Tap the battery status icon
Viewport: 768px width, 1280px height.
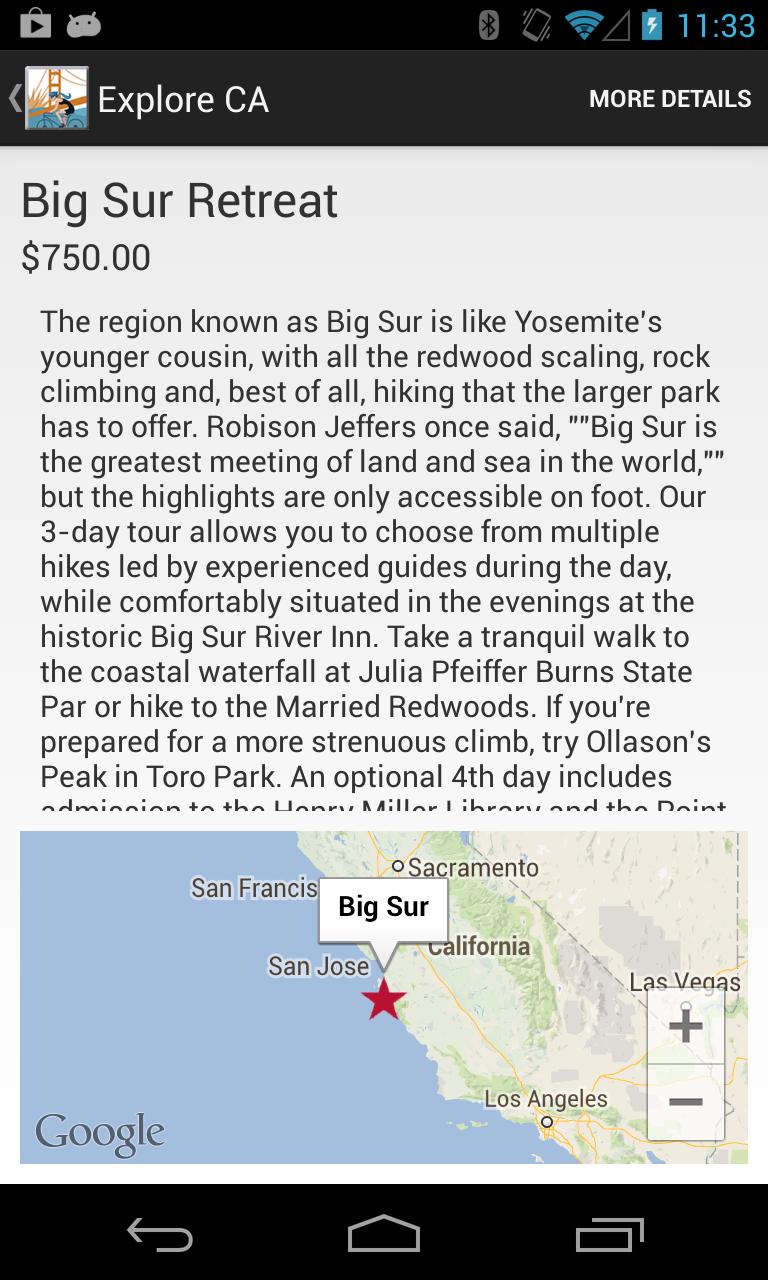651,24
